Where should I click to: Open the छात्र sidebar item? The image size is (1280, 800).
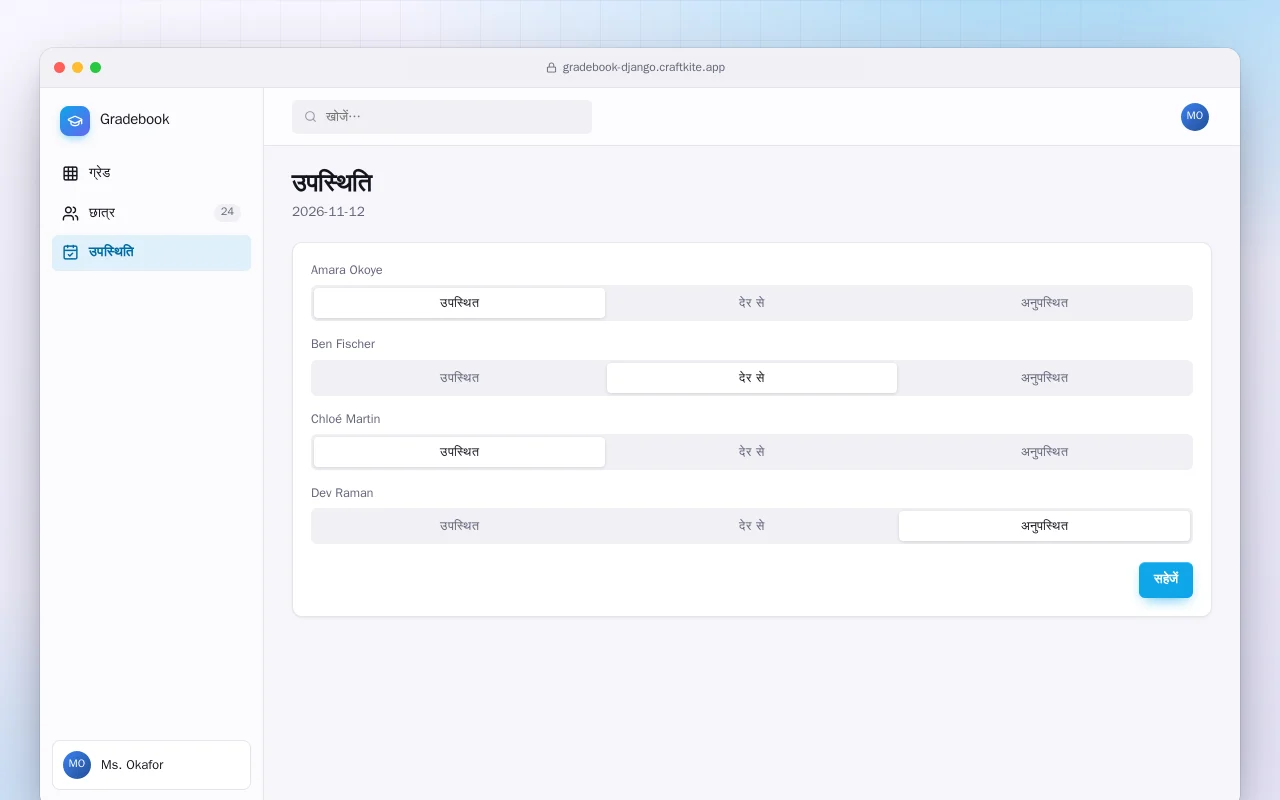(151, 213)
